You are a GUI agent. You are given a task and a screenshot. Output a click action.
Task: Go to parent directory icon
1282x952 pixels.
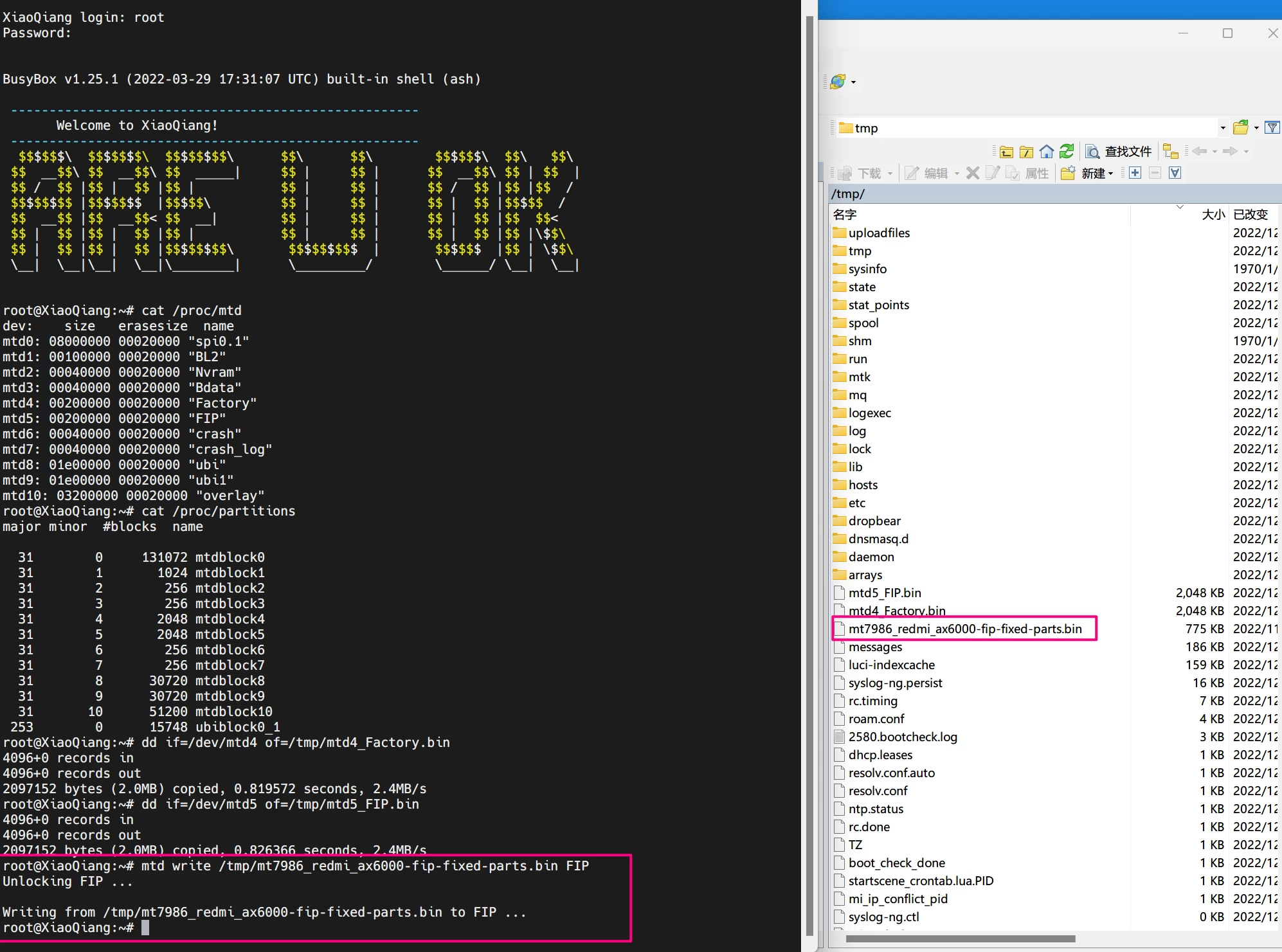(x=1007, y=152)
